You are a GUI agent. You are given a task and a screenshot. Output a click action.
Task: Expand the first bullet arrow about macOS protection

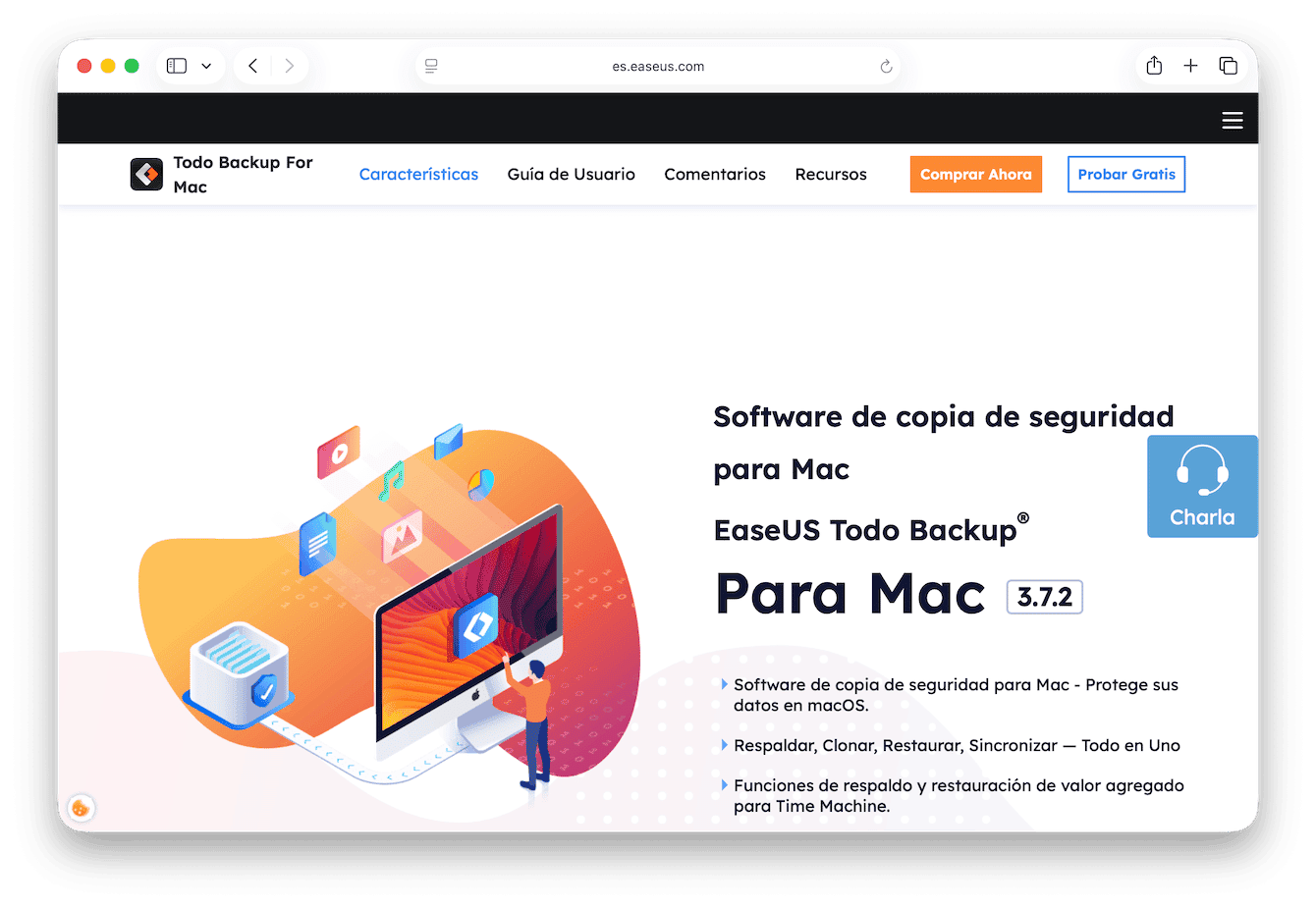pos(725,684)
